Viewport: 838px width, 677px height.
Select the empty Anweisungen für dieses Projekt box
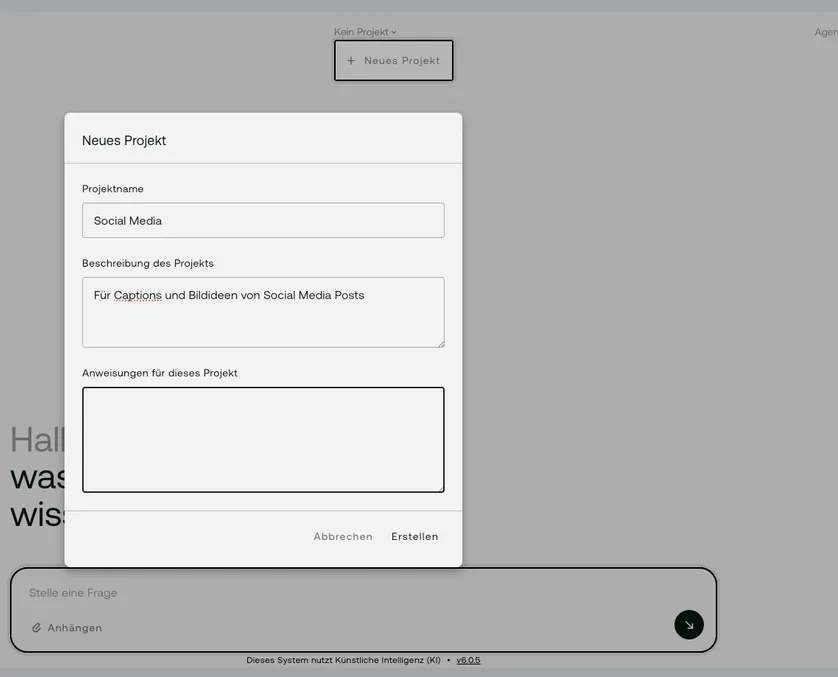coord(263,440)
